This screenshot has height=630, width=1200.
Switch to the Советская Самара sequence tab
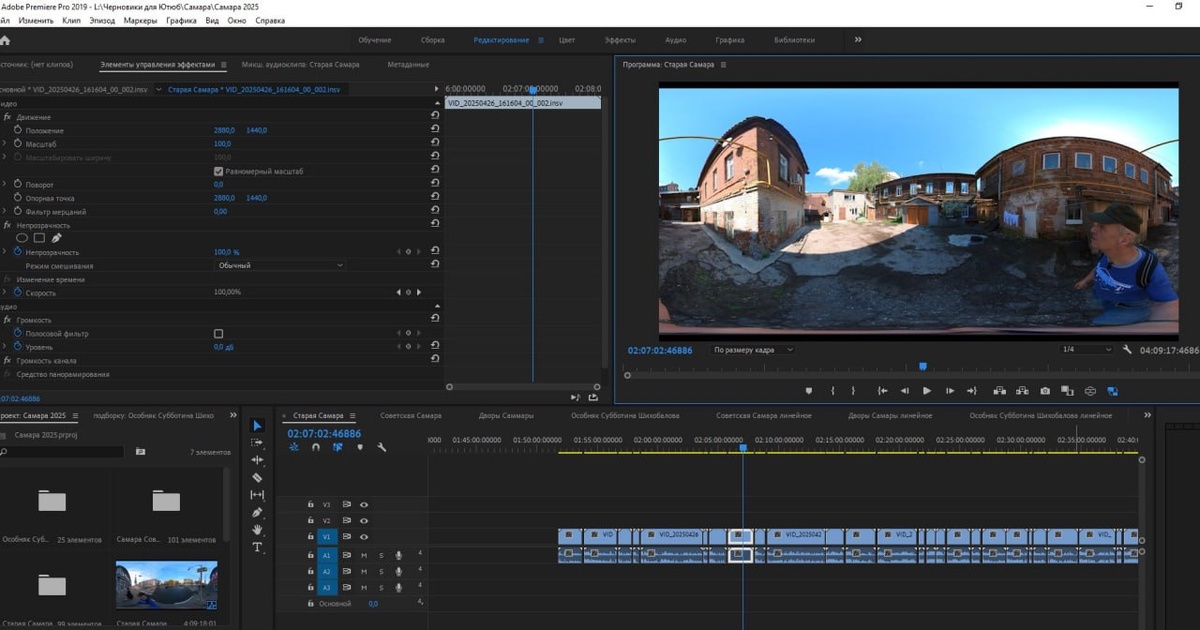coord(411,415)
